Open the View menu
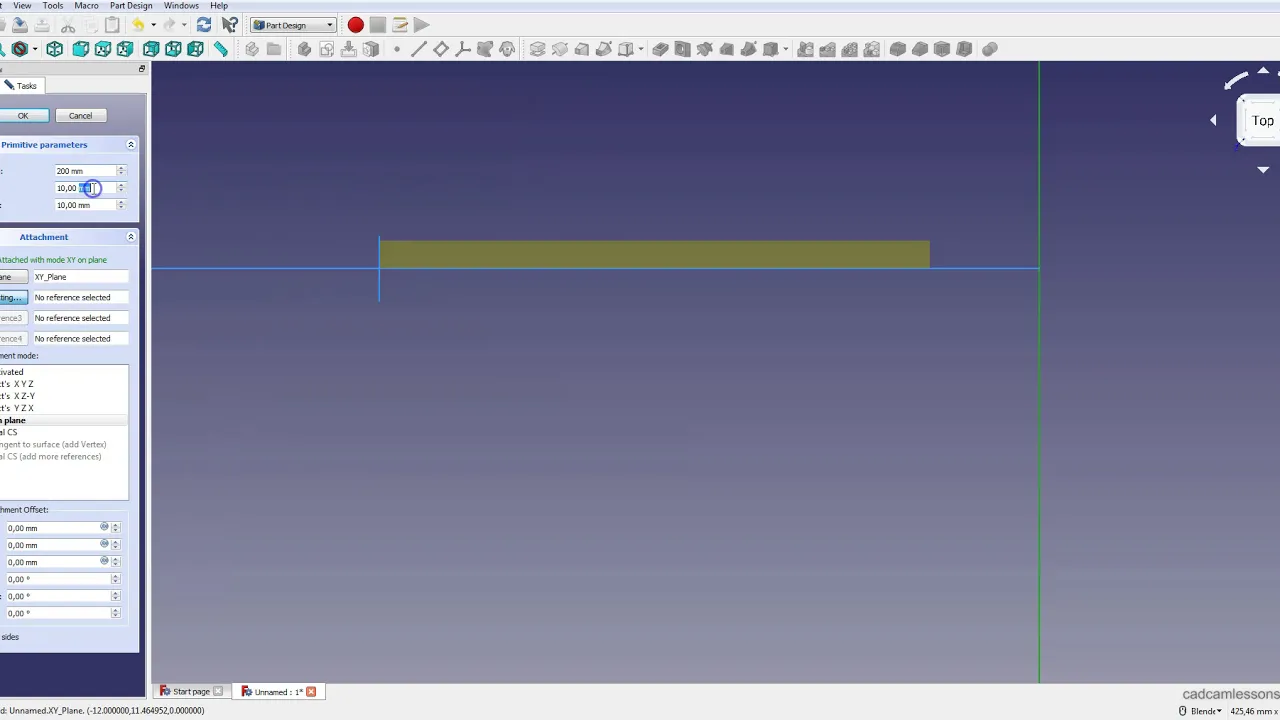The width and height of the screenshot is (1280, 720). pyautogui.click(x=21, y=6)
